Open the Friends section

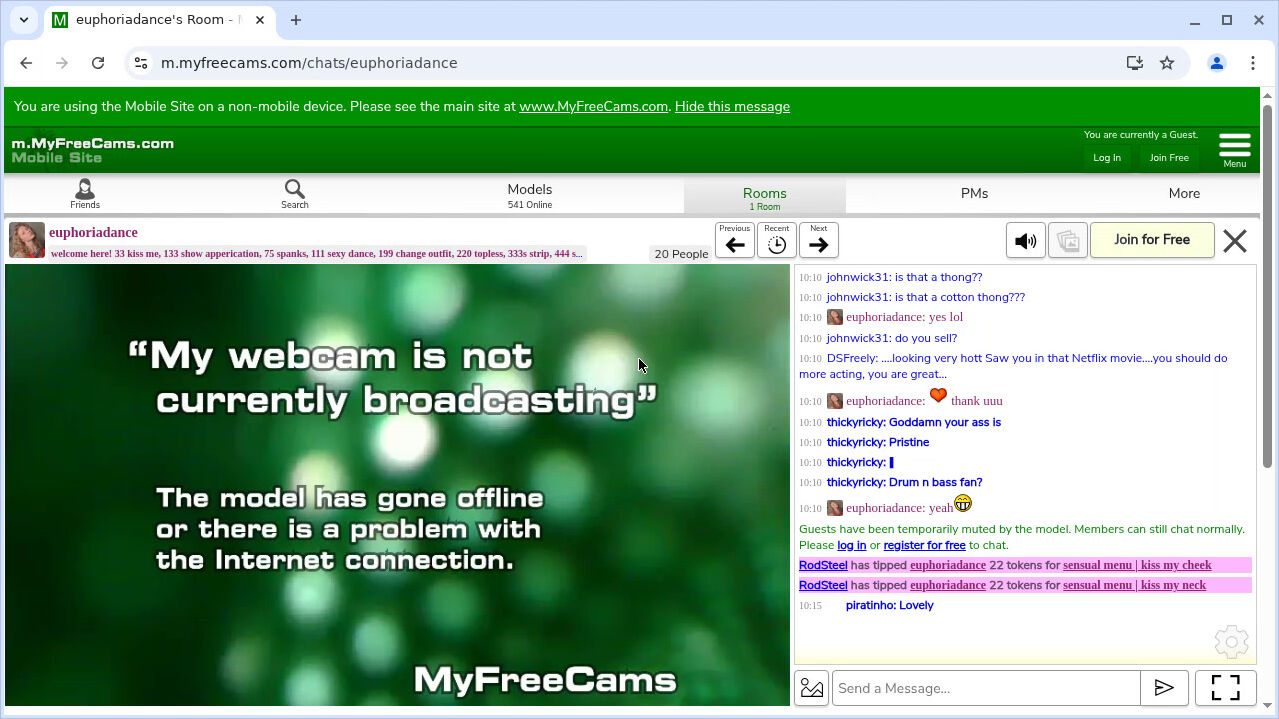85,193
